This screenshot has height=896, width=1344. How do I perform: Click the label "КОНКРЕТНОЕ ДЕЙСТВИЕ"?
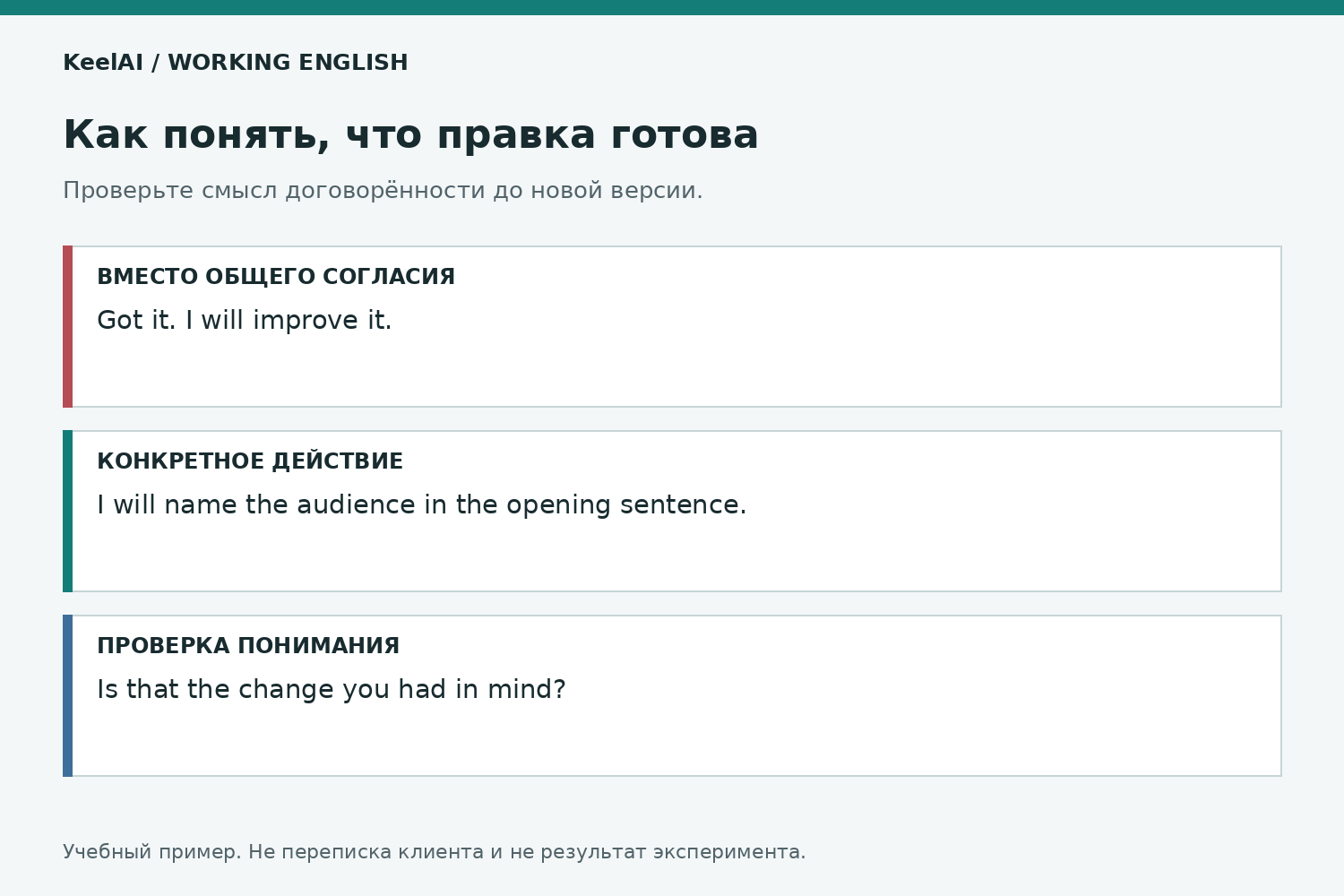tap(250, 461)
